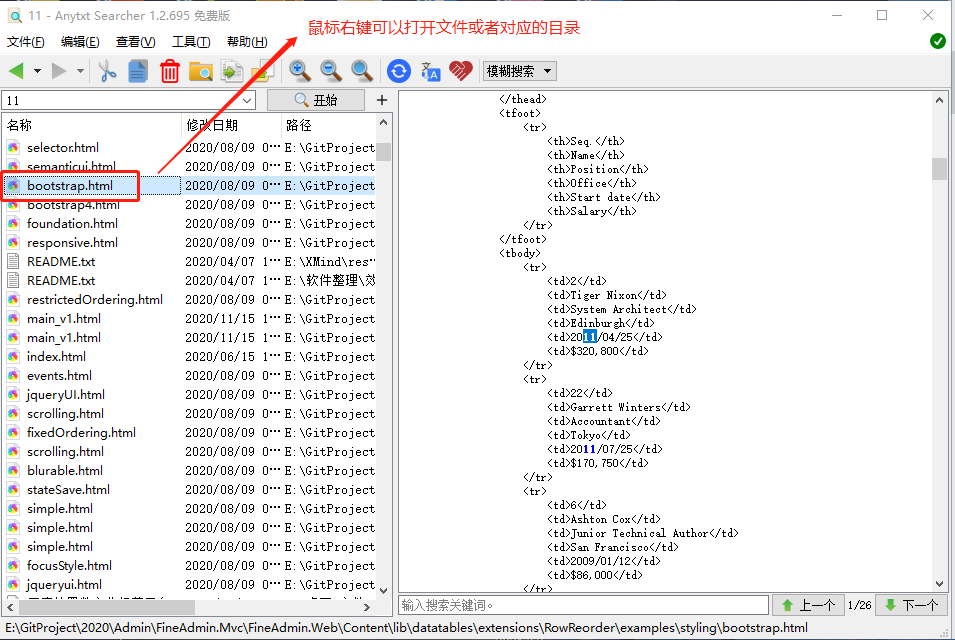Open the 查看(V) menu

point(135,41)
